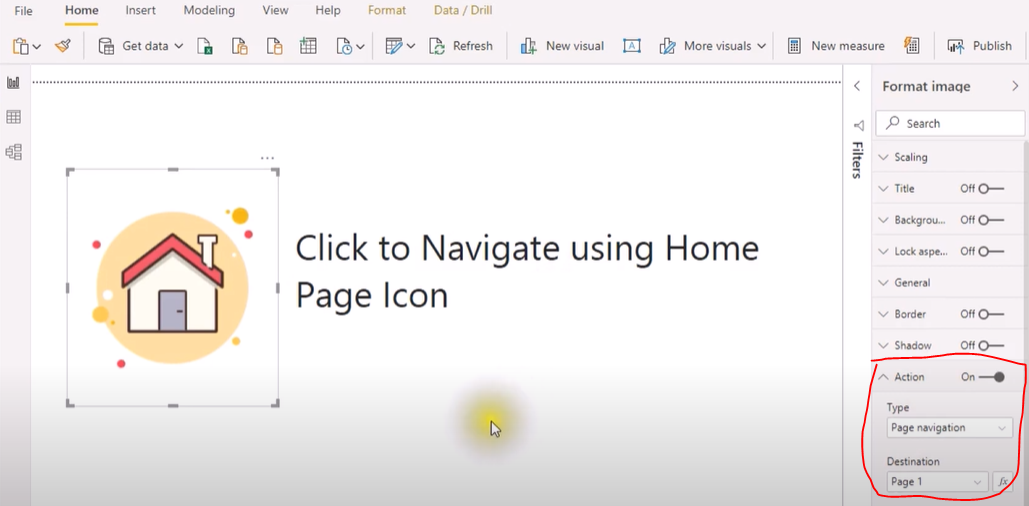Click the SQL Server source icon
Screen dimensions: 1029x506
coord(274,46)
